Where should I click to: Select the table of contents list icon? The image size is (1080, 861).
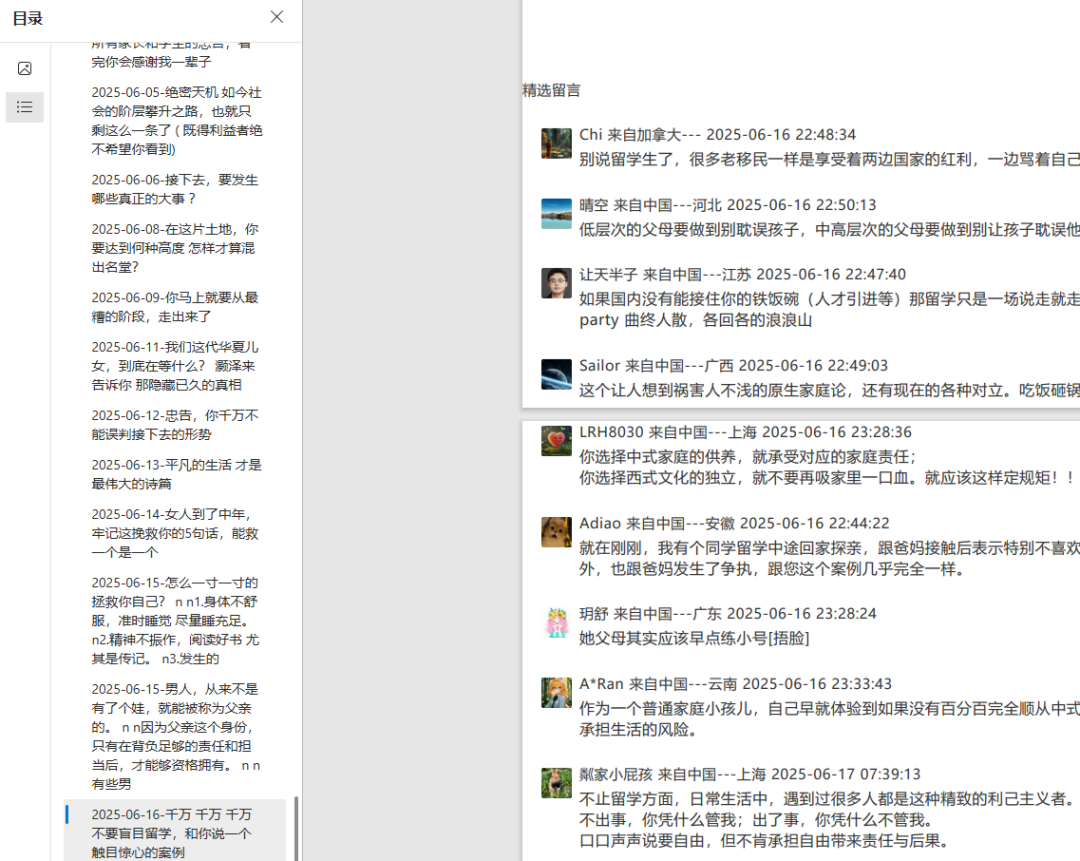coord(25,107)
